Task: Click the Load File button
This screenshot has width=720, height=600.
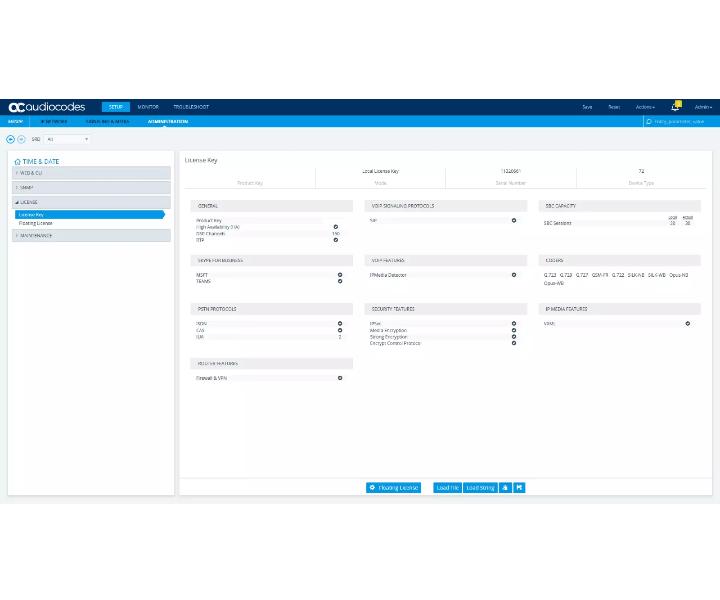Action: point(447,488)
